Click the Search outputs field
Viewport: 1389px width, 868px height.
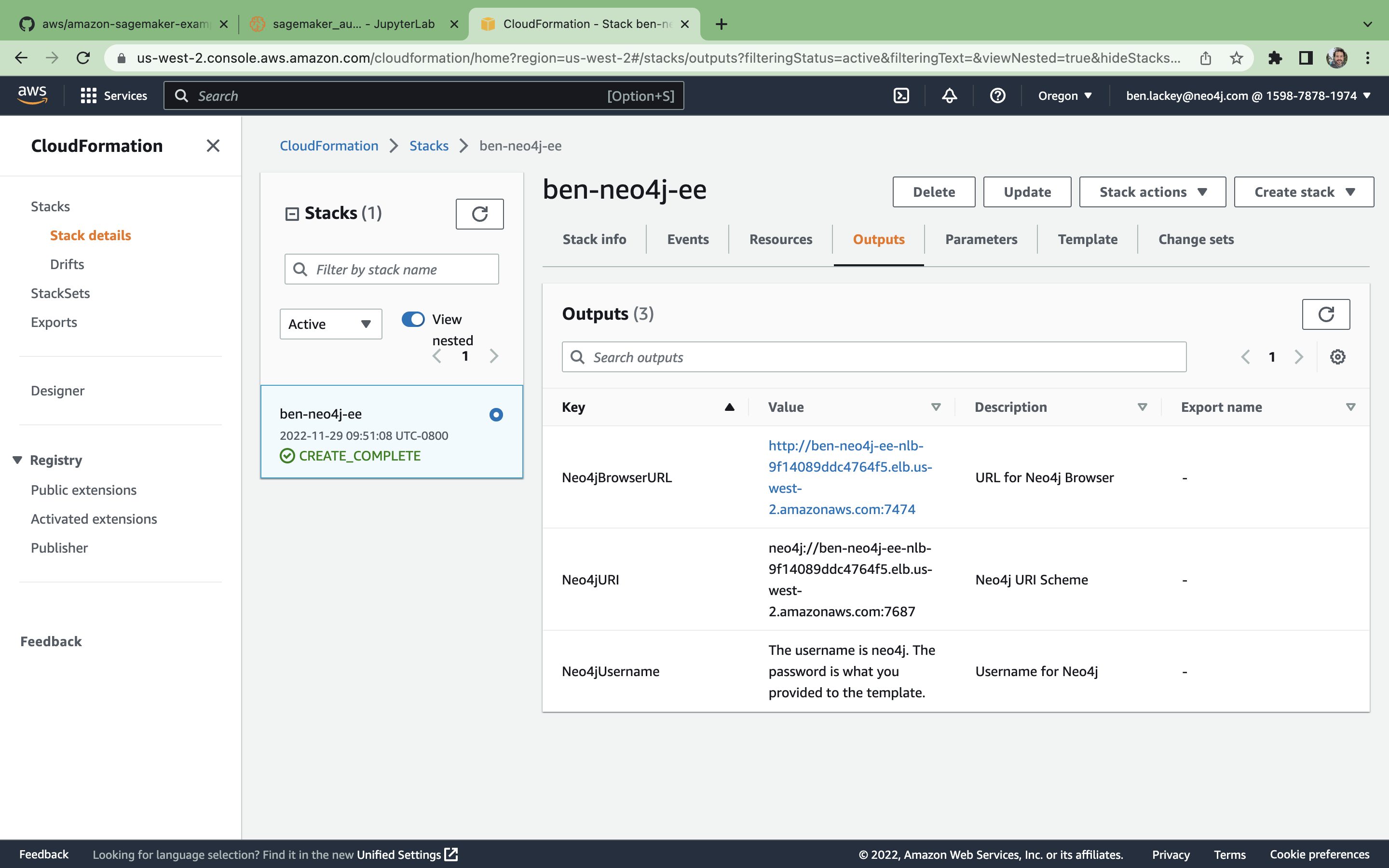click(x=873, y=357)
